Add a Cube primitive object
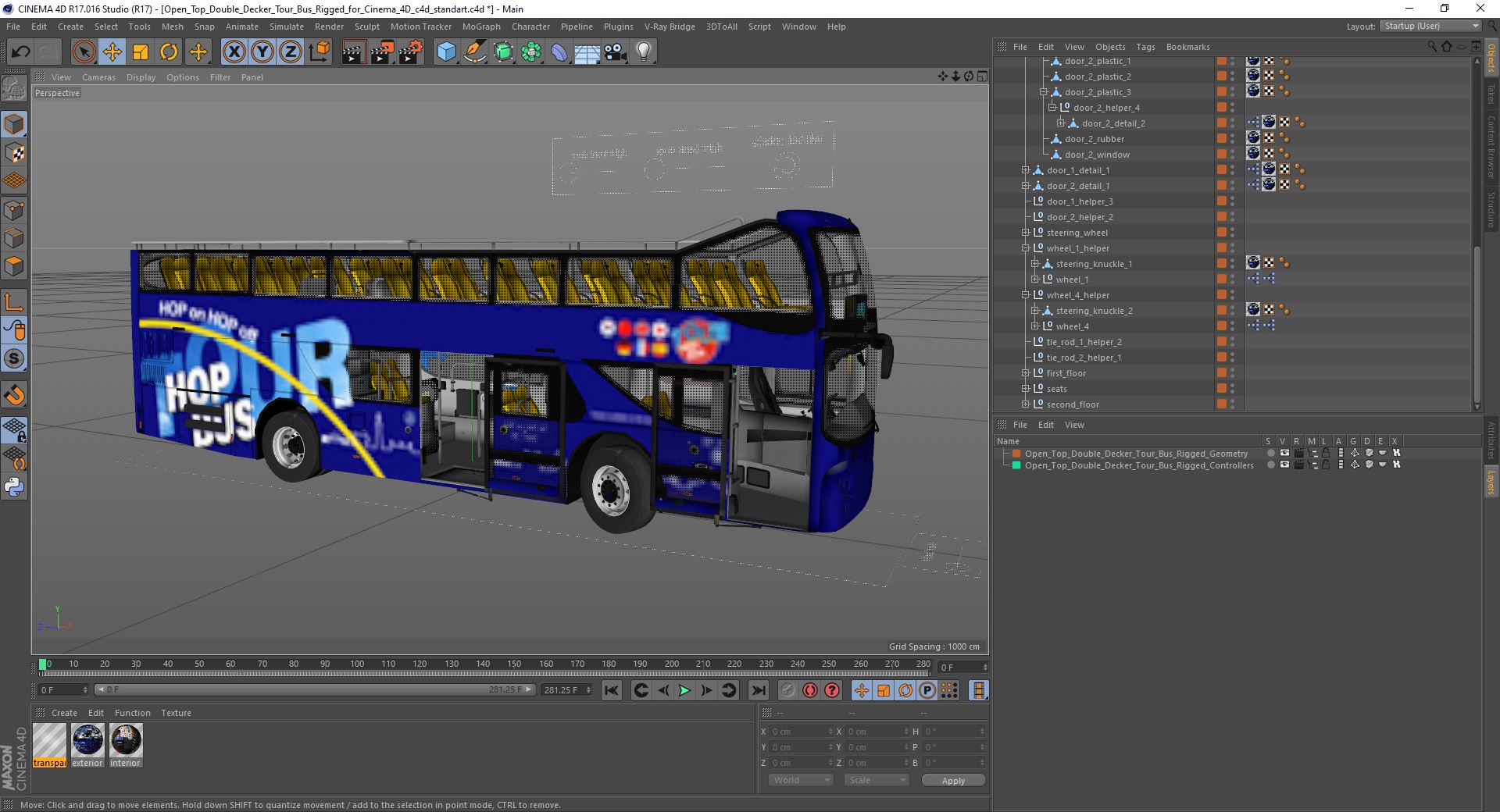Image resolution: width=1500 pixels, height=812 pixels. click(x=446, y=52)
